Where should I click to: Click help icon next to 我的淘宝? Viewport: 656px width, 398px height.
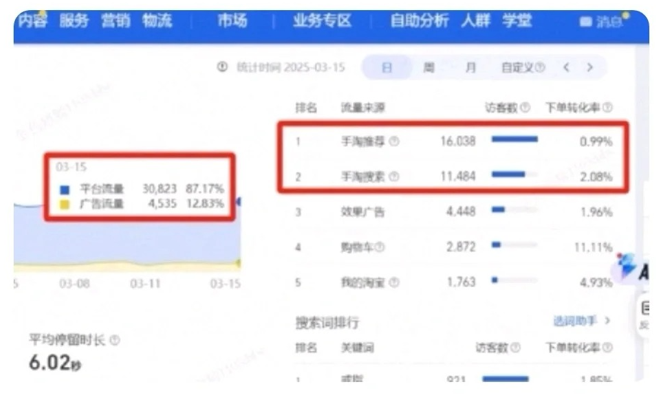[394, 282]
